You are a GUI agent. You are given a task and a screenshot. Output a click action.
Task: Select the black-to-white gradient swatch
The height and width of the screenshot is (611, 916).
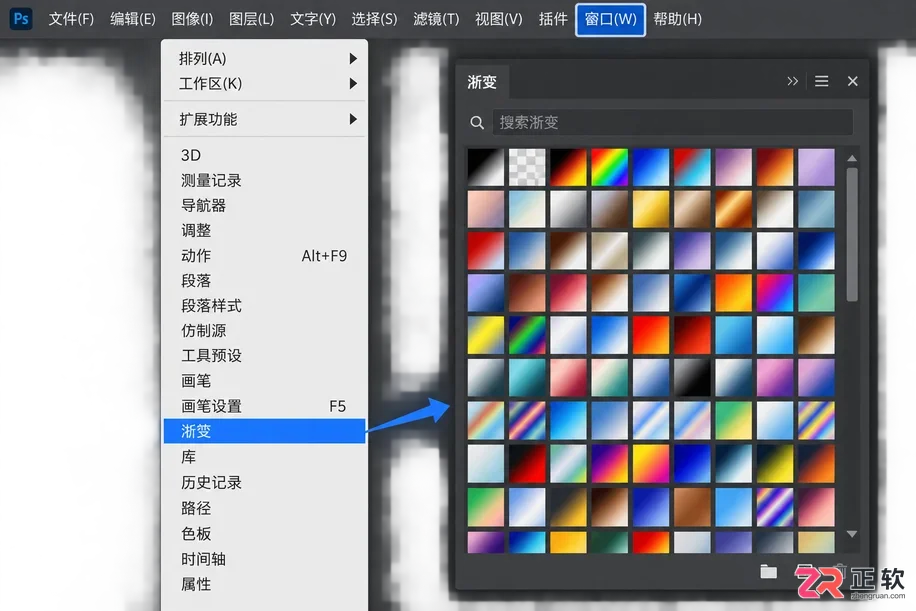point(485,167)
